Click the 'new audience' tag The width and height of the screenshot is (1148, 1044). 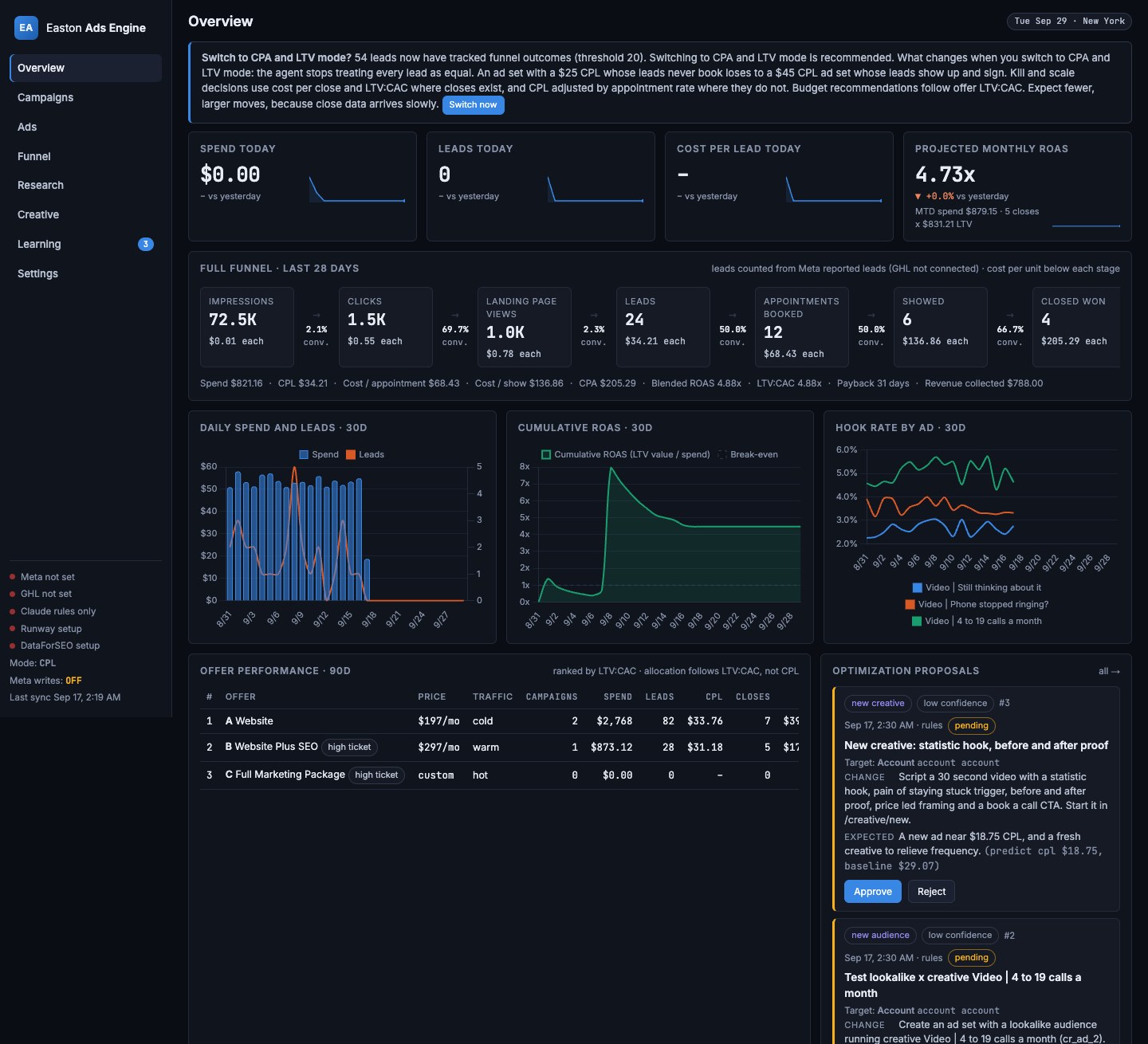pos(880,935)
